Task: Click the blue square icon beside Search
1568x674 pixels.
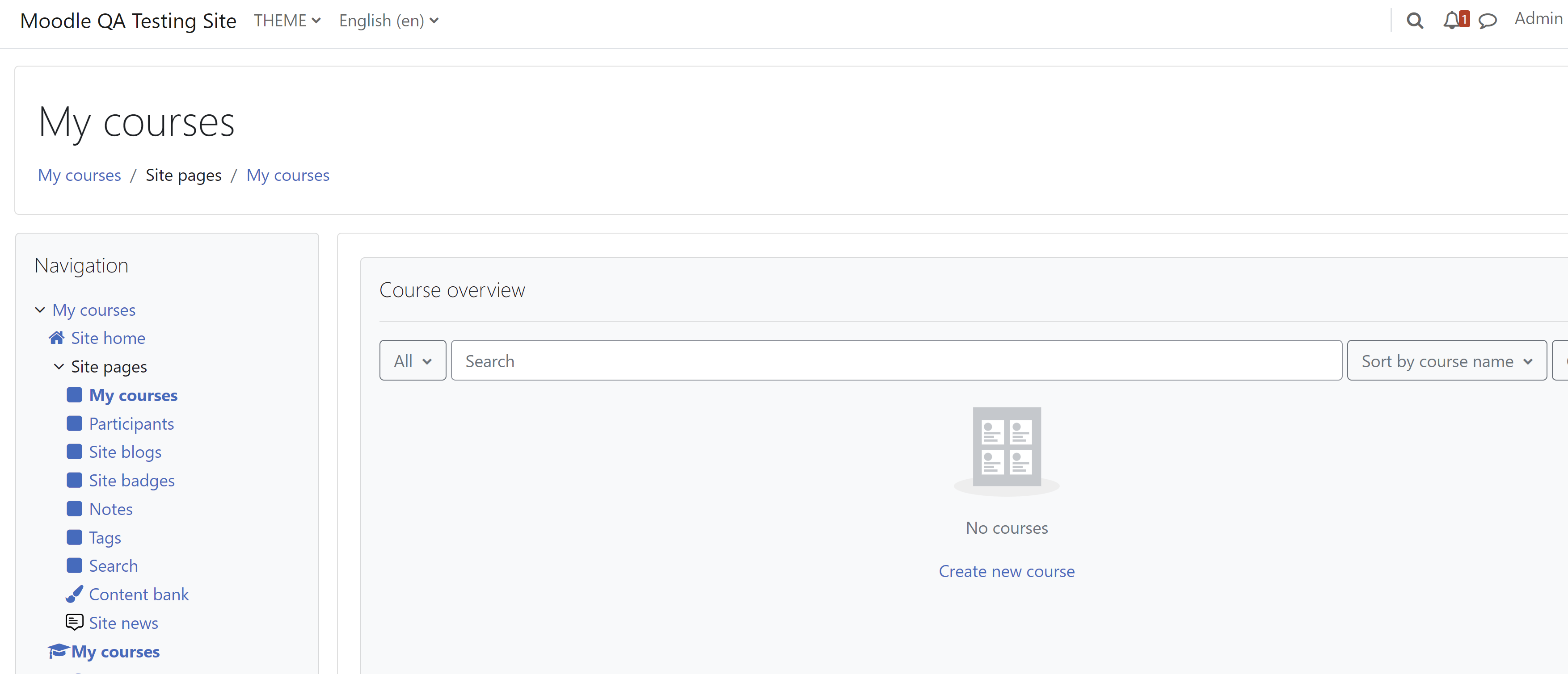Action: [x=74, y=565]
